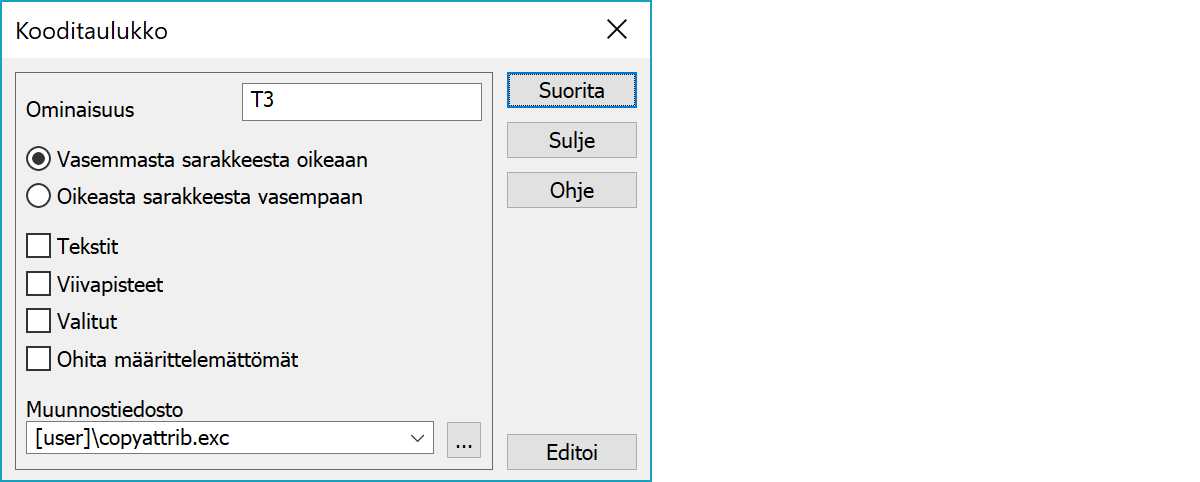Click the Ominaisuus input field containing T3
The width and height of the screenshot is (1200, 482).
(361, 101)
